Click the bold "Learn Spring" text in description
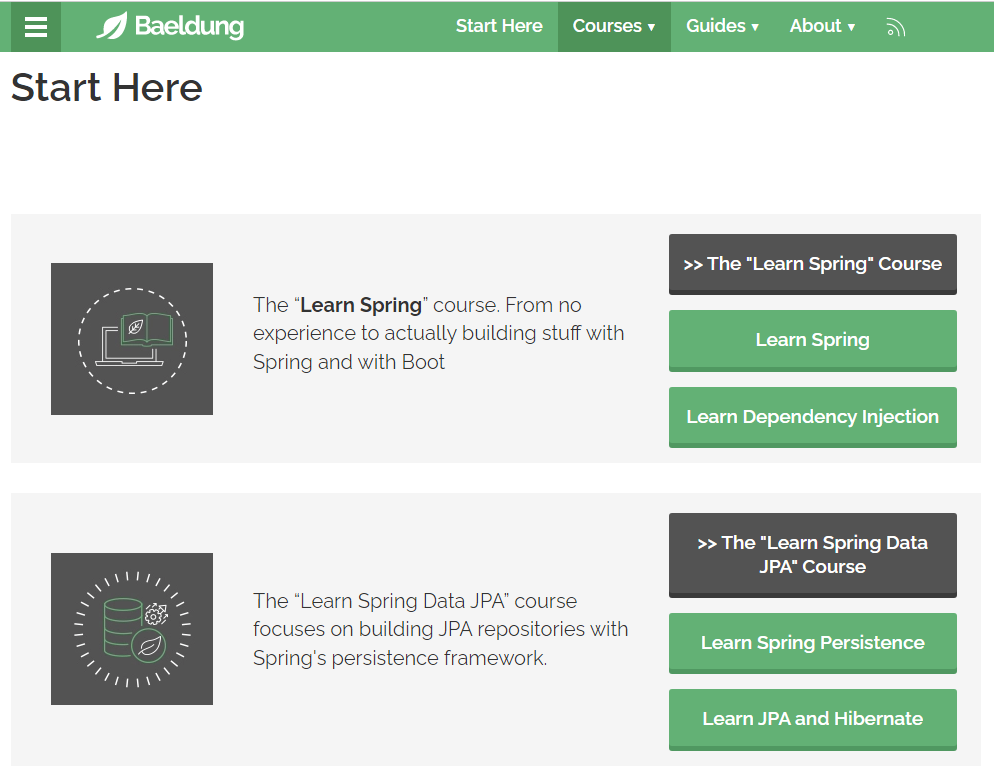Image resolution: width=994 pixels, height=784 pixels. tap(361, 305)
